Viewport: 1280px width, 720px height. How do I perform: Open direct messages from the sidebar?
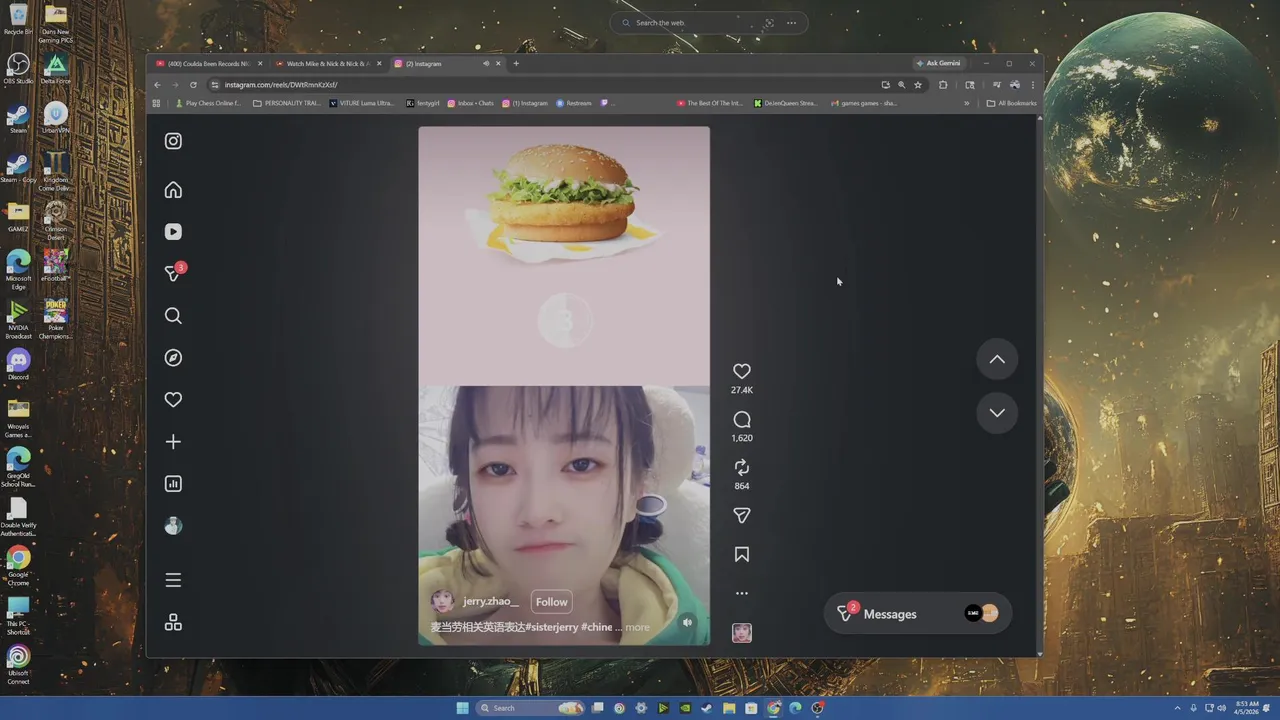[174, 273]
